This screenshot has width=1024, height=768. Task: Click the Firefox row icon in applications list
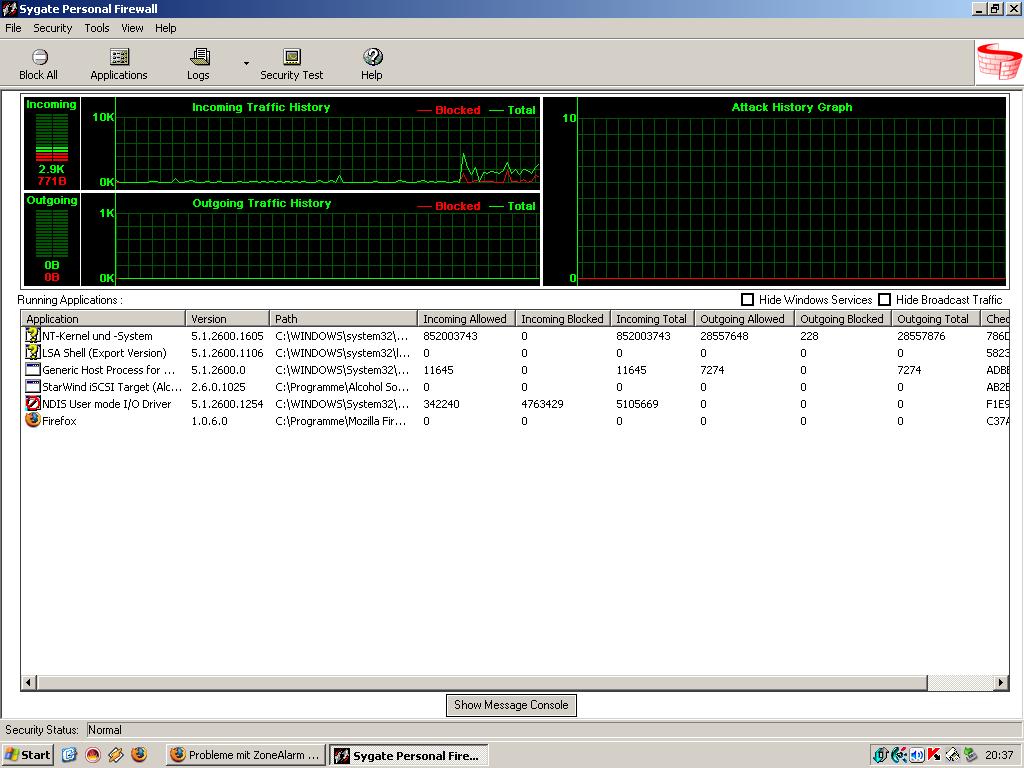point(33,420)
